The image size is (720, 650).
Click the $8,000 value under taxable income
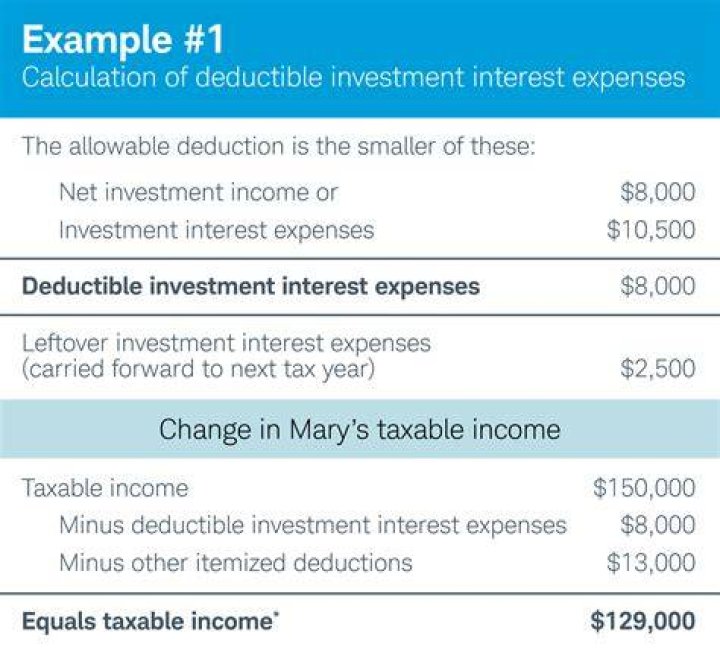point(658,525)
